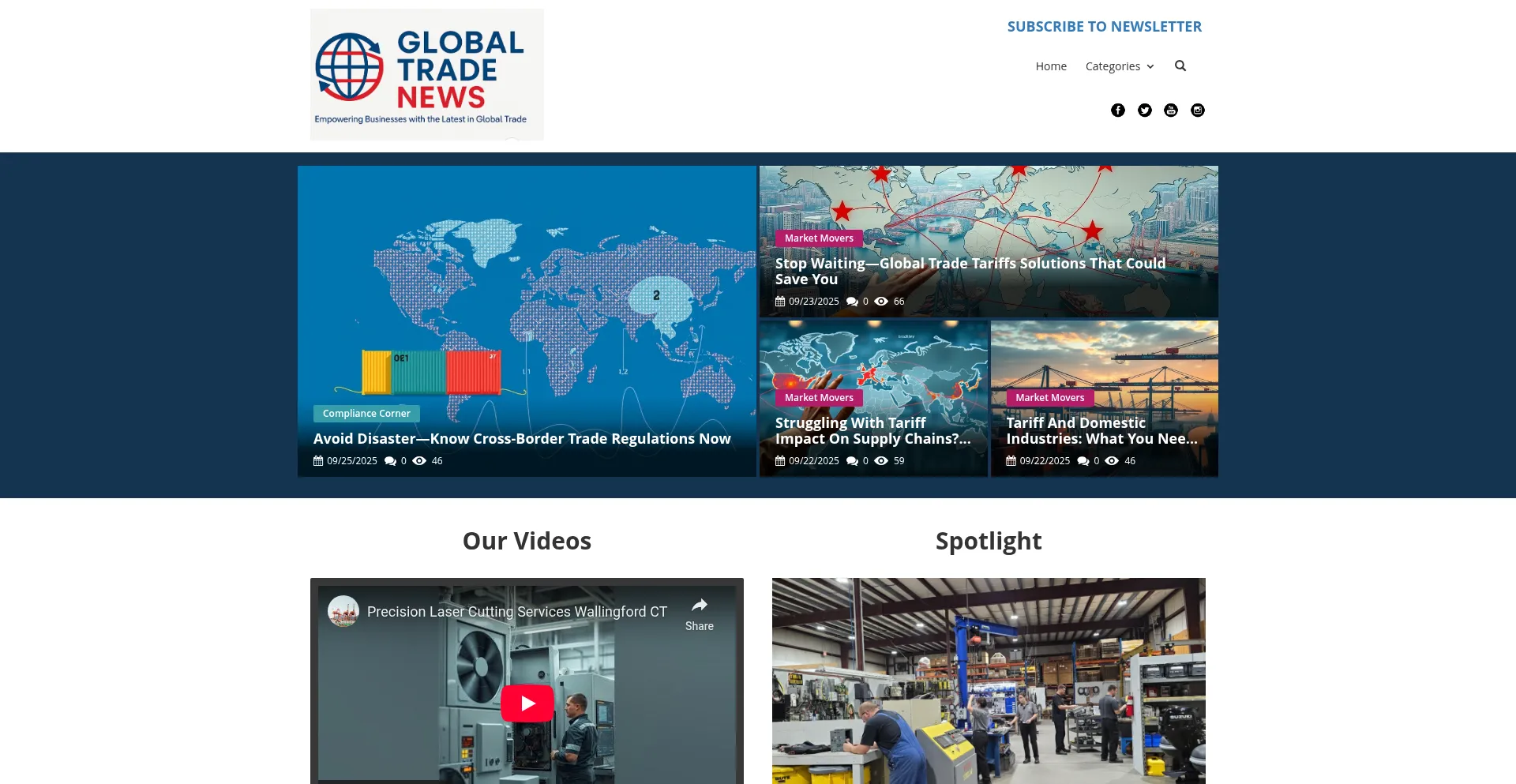This screenshot has height=784, width=1516.
Task: Open 'Struggling With Tariff Impact' article
Action: 872,431
